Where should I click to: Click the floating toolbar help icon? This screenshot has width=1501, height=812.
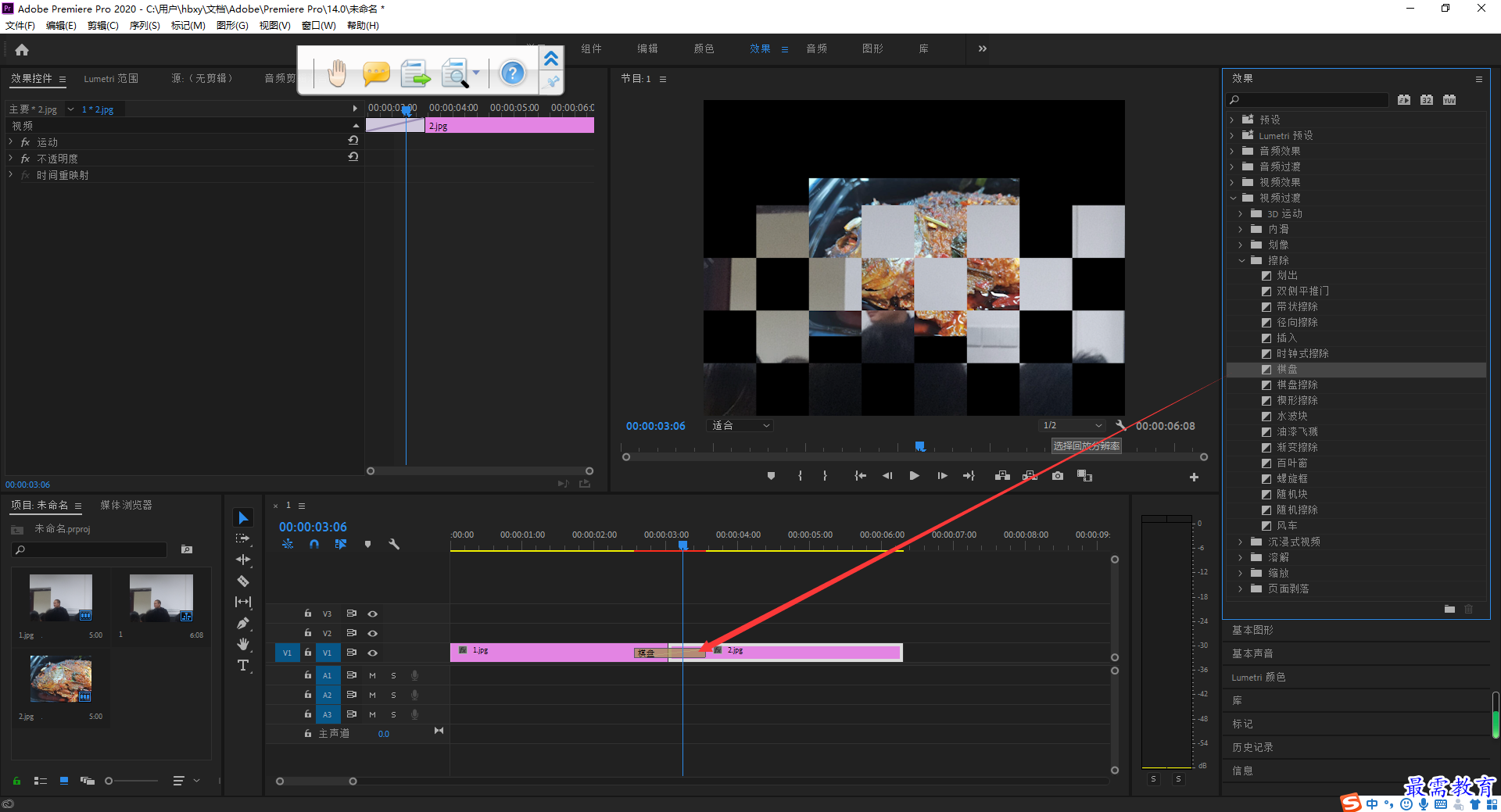(x=512, y=73)
